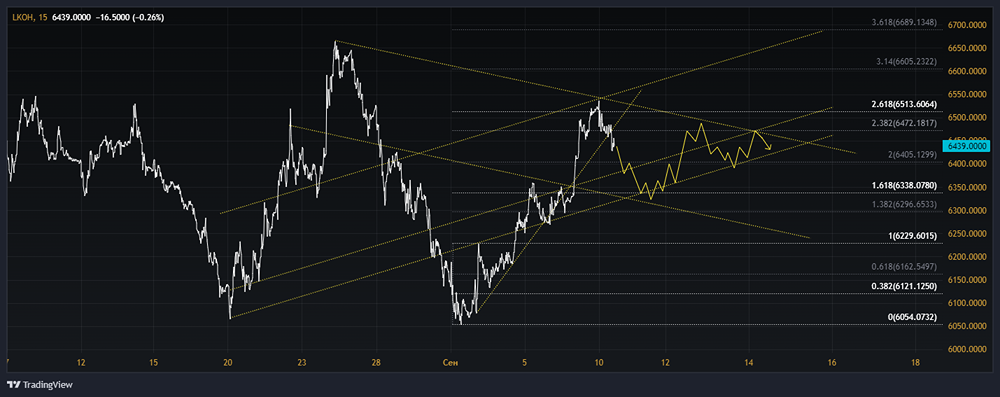The height and width of the screenshot is (397, 1000).
Task: Click date 10 on the time axis
Action: [599, 363]
